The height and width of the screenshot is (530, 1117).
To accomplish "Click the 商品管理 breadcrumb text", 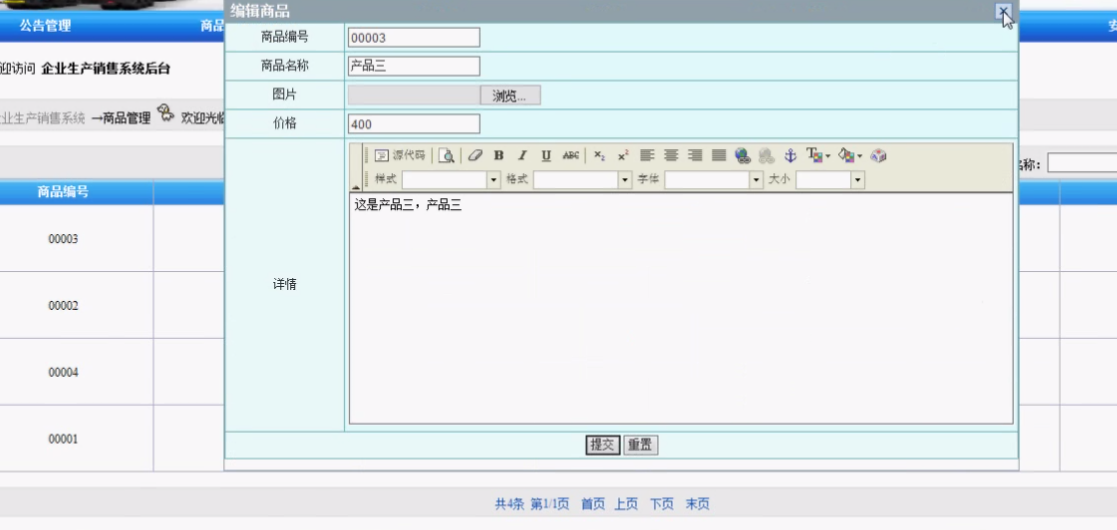I will [126, 118].
